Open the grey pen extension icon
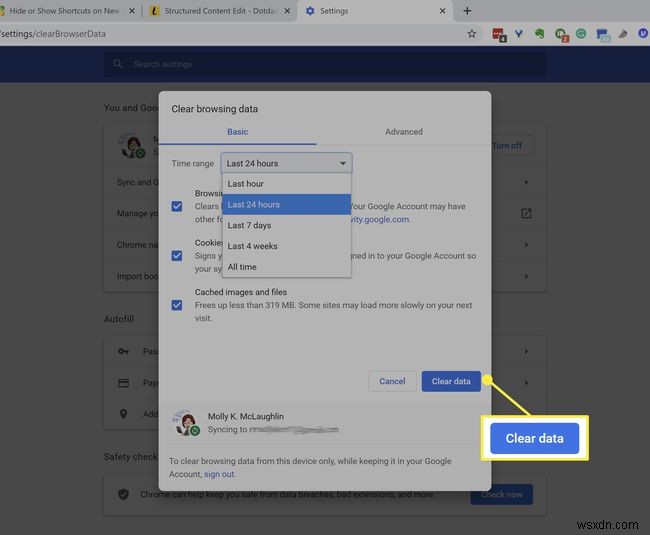The image size is (650, 535). coord(623,34)
